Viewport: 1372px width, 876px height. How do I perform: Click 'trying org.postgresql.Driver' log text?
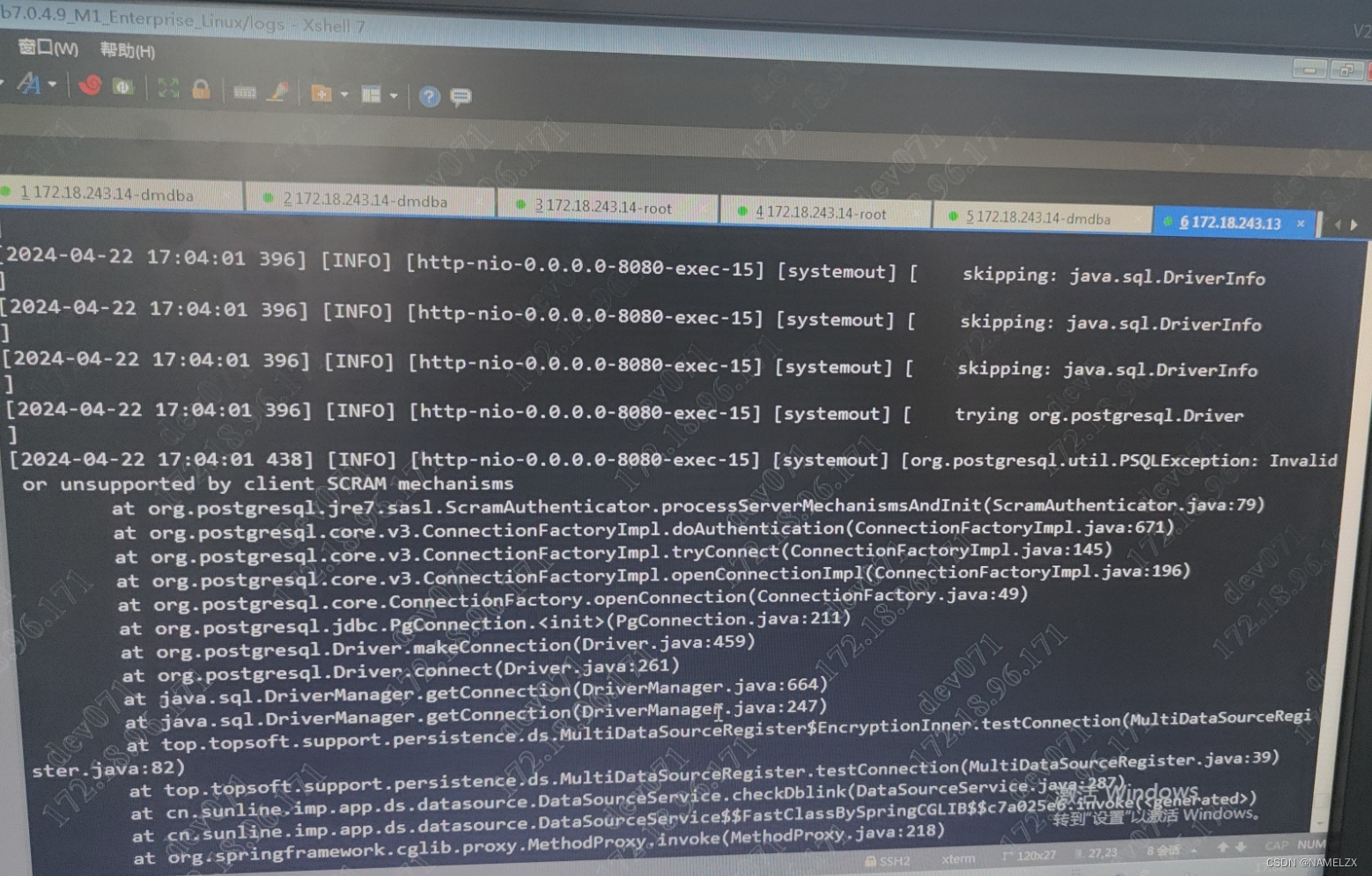point(1099,415)
